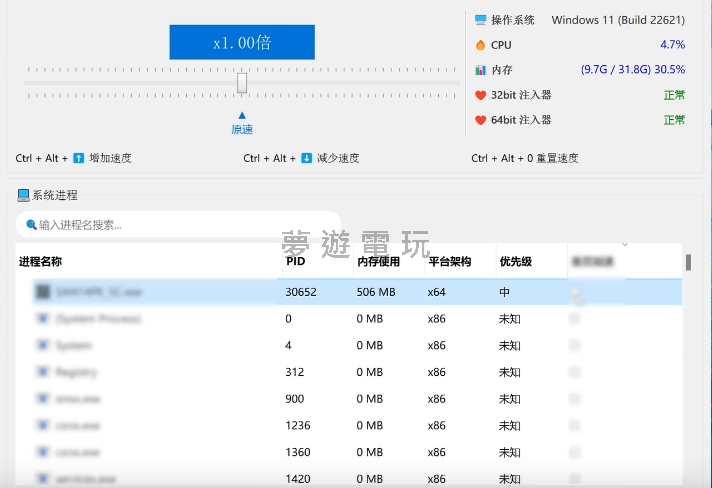
Task: Toggle checkbox in the PID 900 row
Action: tap(575, 398)
